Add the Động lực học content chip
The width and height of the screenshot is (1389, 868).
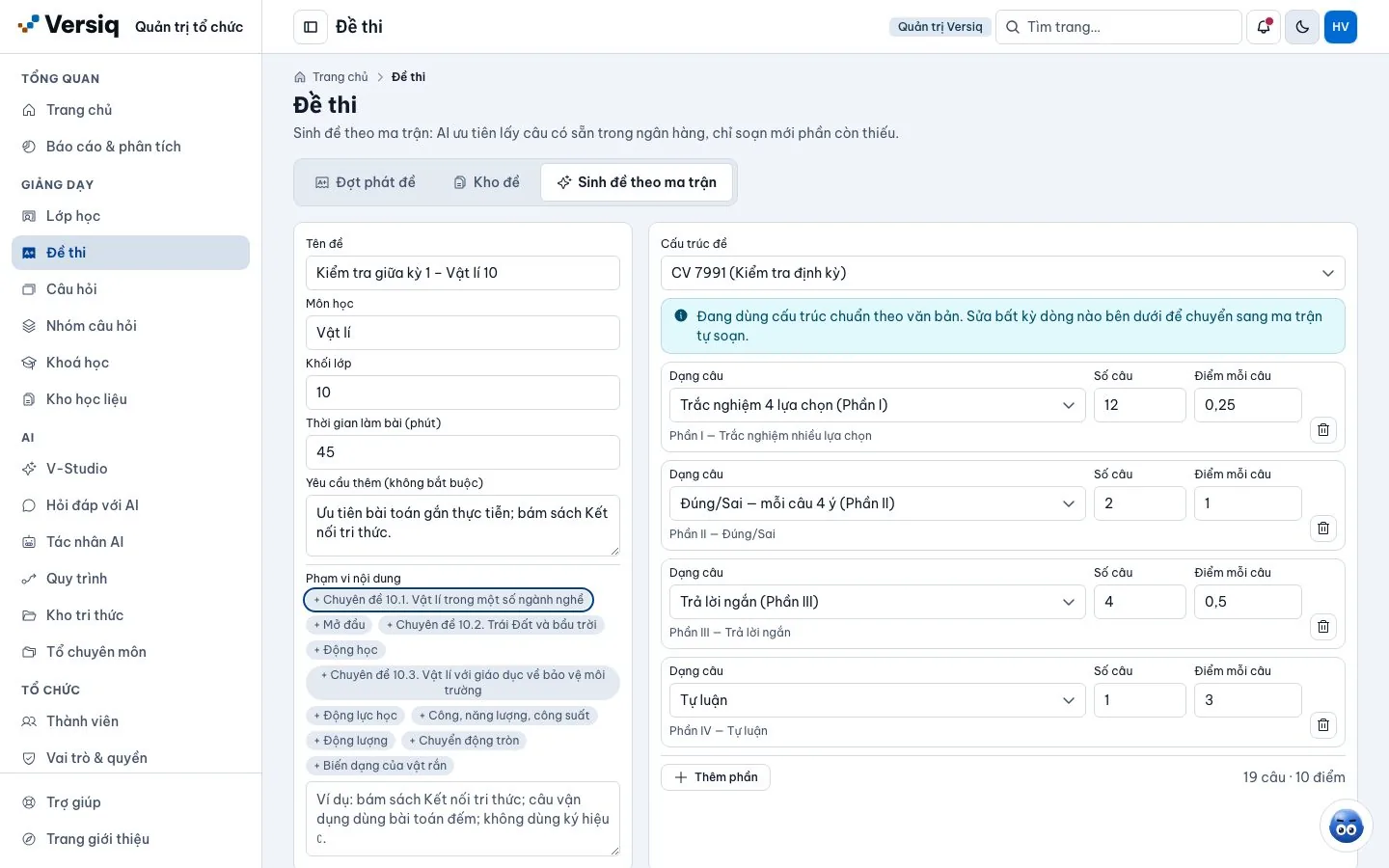pyautogui.click(x=355, y=716)
